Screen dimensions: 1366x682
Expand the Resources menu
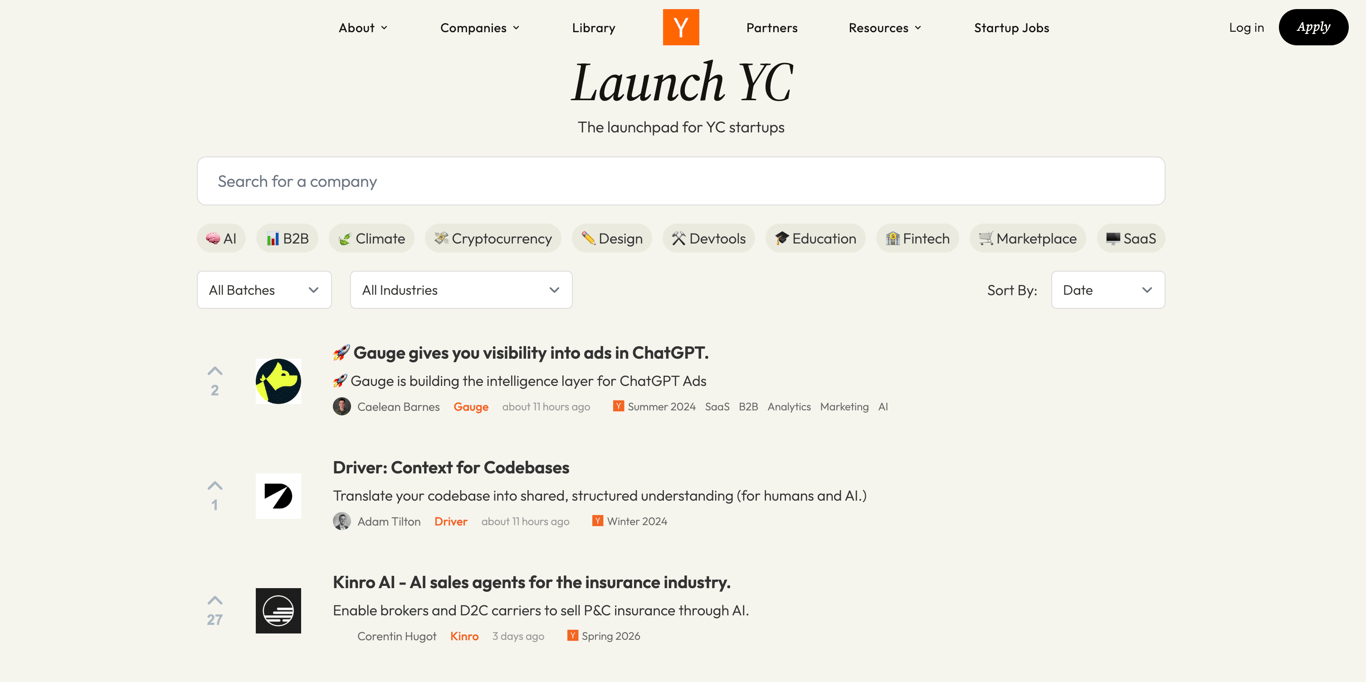[885, 28]
